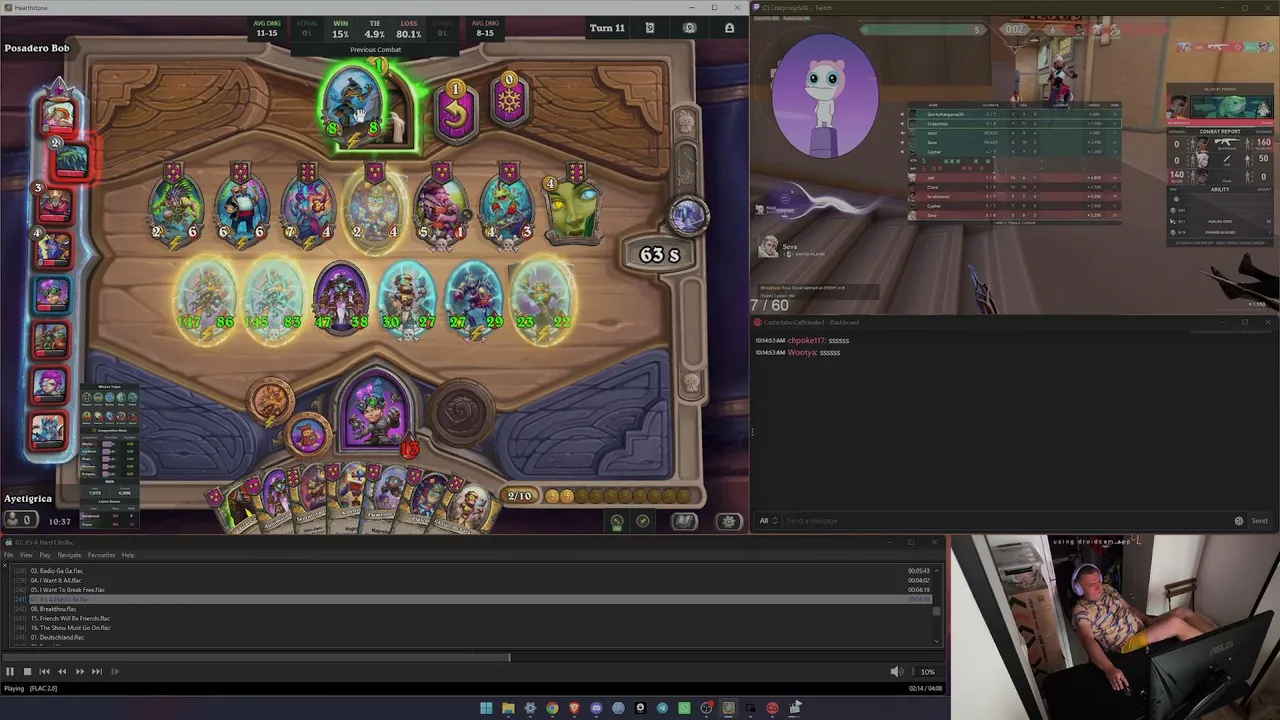The width and height of the screenshot is (1280, 720).
Task: Open Discord from the taskbar
Action: point(596,708)
